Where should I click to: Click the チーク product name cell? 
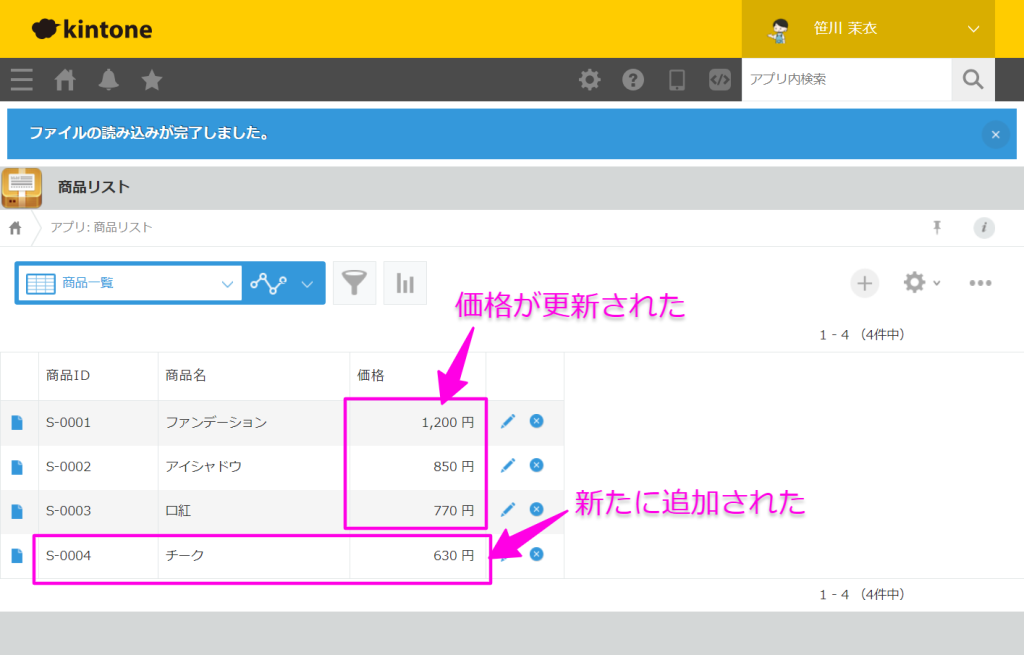(x=254, y=556)
